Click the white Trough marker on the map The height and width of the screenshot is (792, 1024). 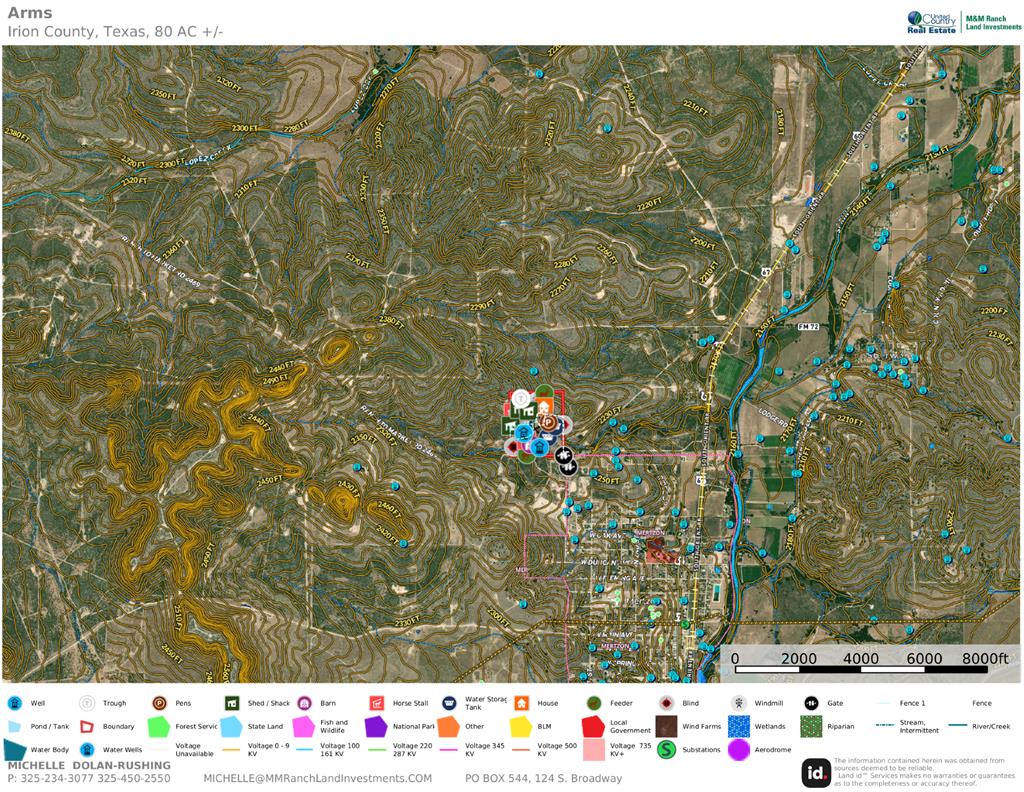pyautogui.click(x=520, y=398)
